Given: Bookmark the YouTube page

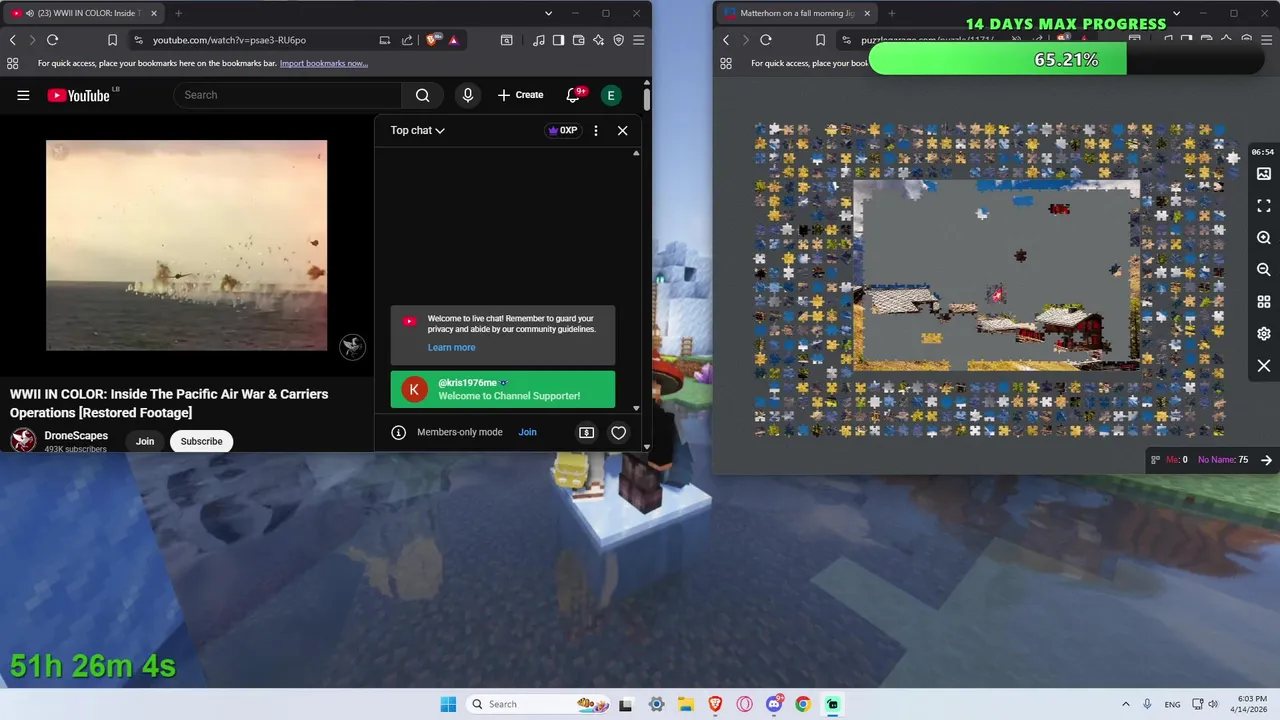Looking at the screenshot, I should click(x=112, y=40).
